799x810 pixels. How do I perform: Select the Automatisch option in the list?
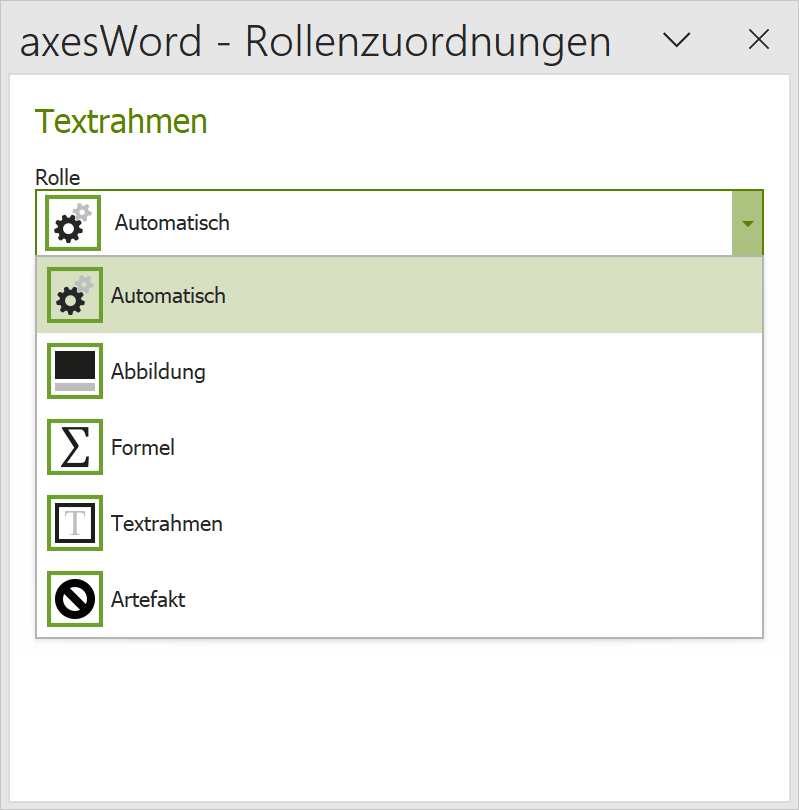coord(399,295)
